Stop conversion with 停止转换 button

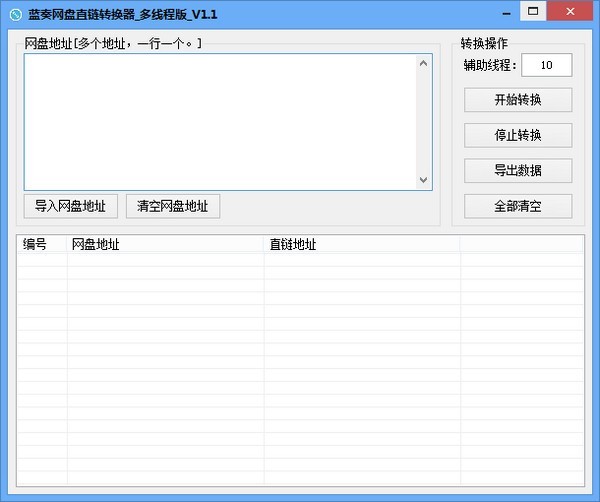coord(518,135)
